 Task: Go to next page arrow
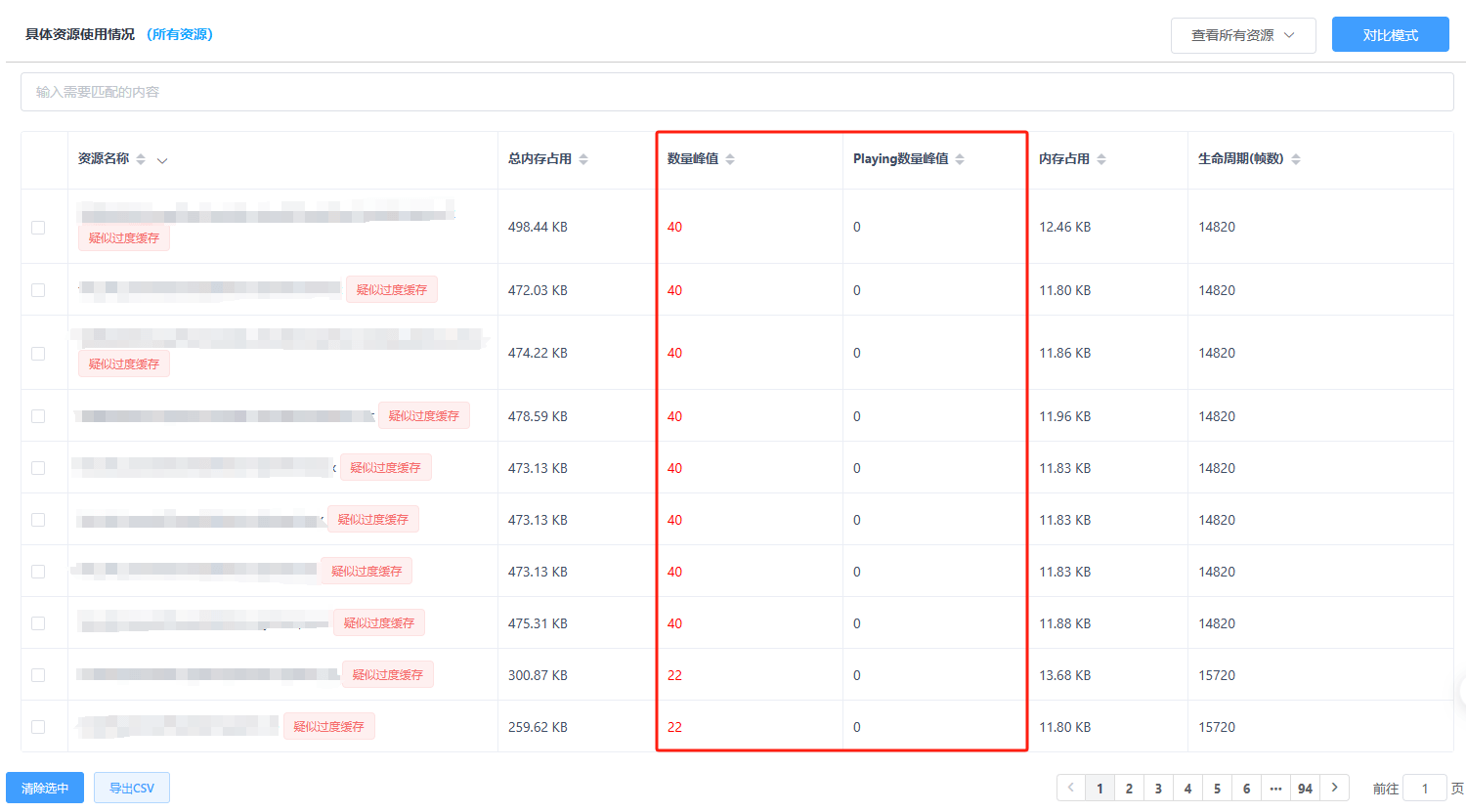(1334, 788)
